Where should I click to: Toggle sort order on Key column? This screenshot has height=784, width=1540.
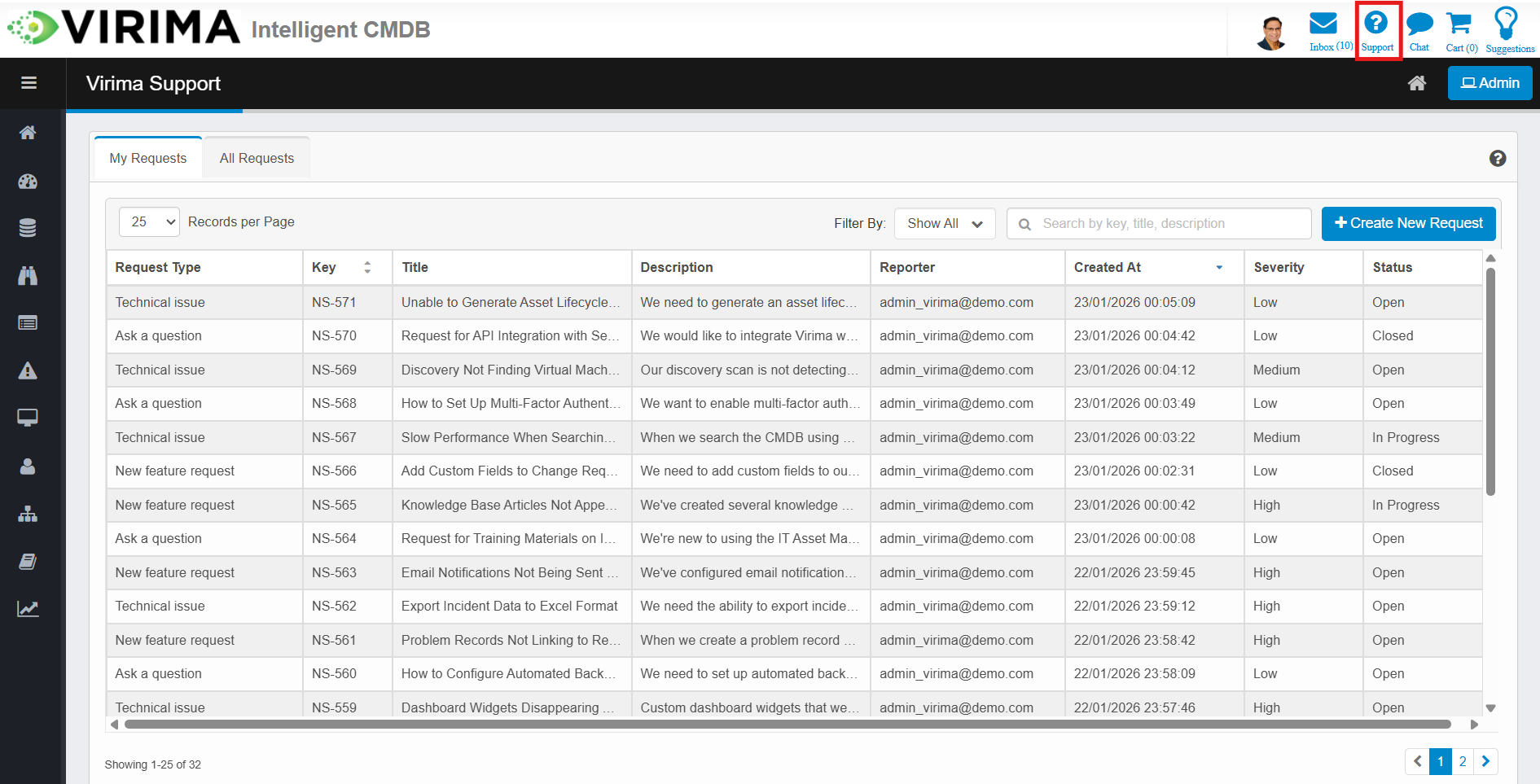(x=367, y=268)
